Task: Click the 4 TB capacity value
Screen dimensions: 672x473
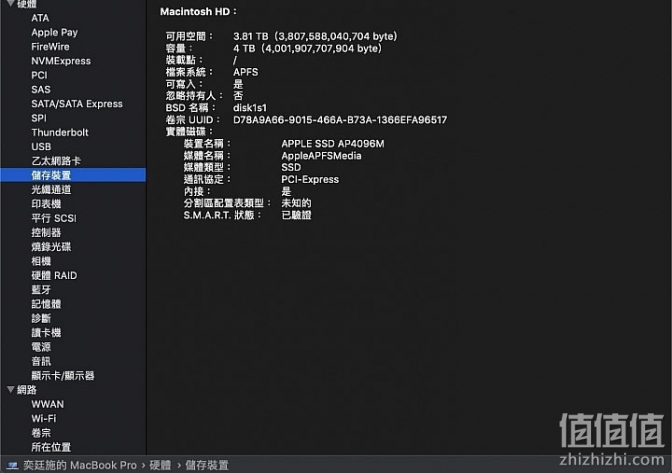Action: coord(308,48)
